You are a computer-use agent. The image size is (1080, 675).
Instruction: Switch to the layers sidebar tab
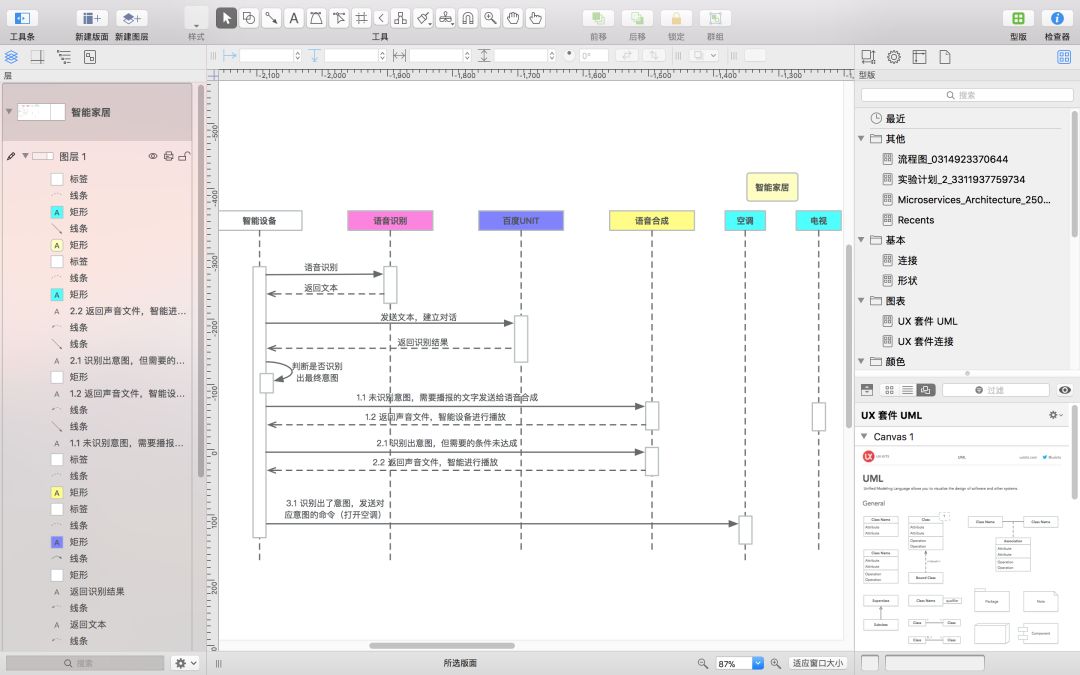(x=12, y=57)
